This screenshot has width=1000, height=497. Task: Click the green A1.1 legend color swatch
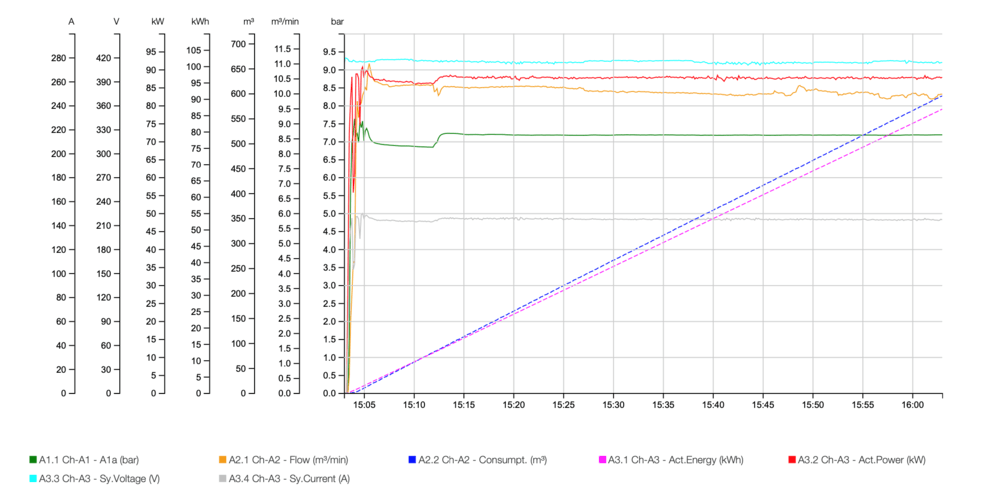point(33,460)
